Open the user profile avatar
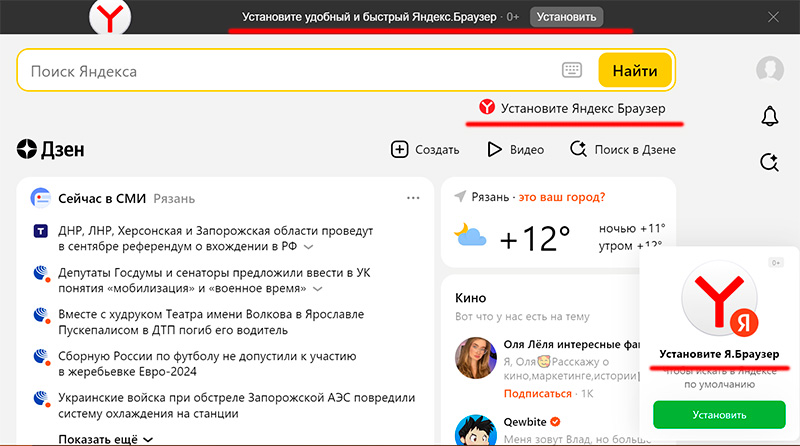 [x=769, y=69]
